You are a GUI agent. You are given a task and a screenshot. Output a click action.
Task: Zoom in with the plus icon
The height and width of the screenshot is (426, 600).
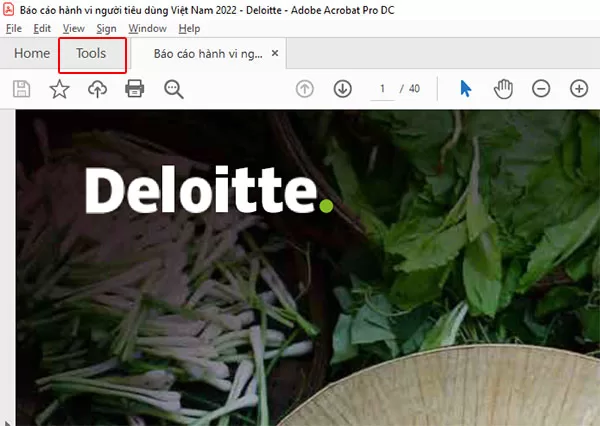pos(579,89)
